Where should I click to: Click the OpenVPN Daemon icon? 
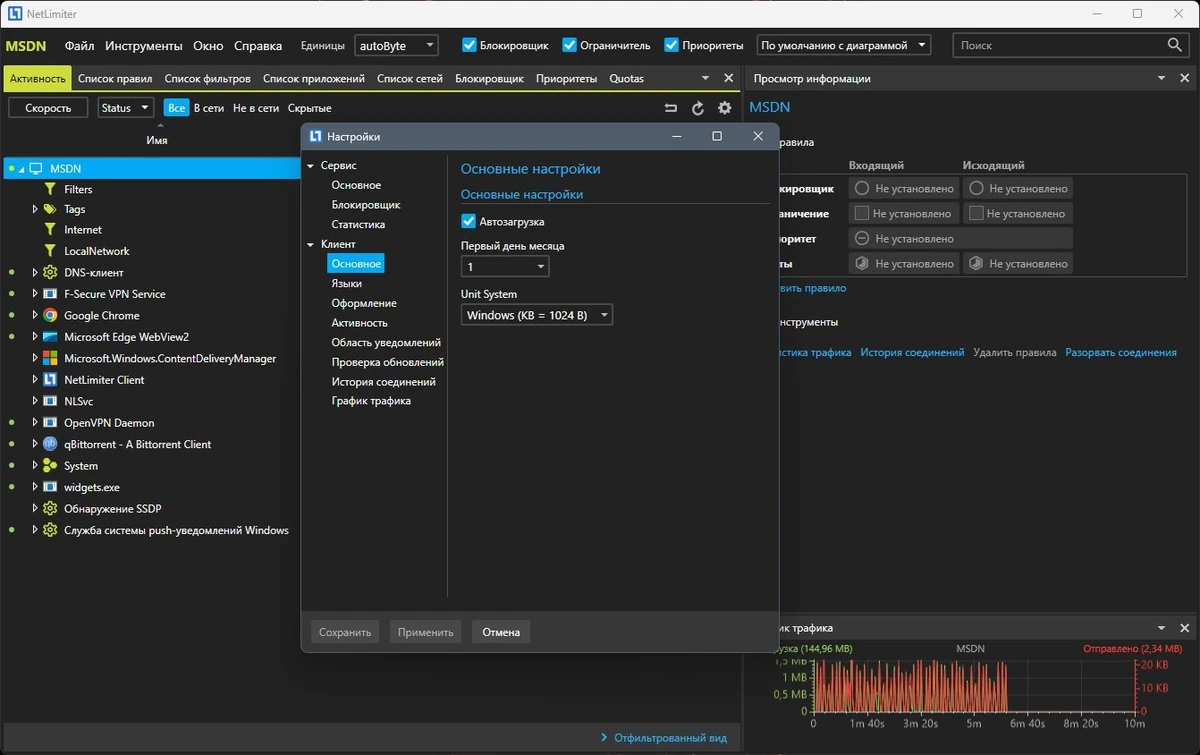(x=50, y=423)
